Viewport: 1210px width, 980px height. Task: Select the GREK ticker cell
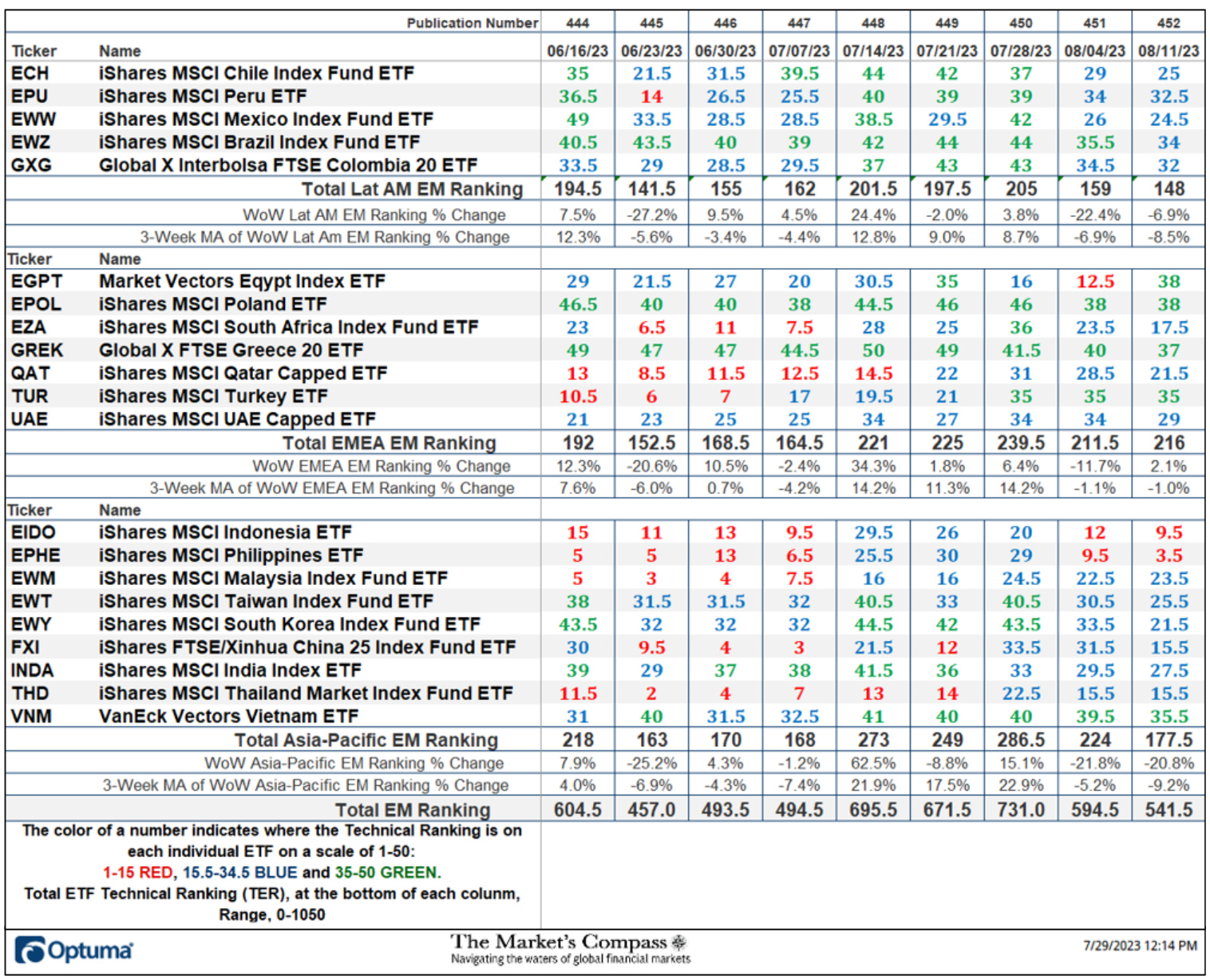click(x=37, y=351)
